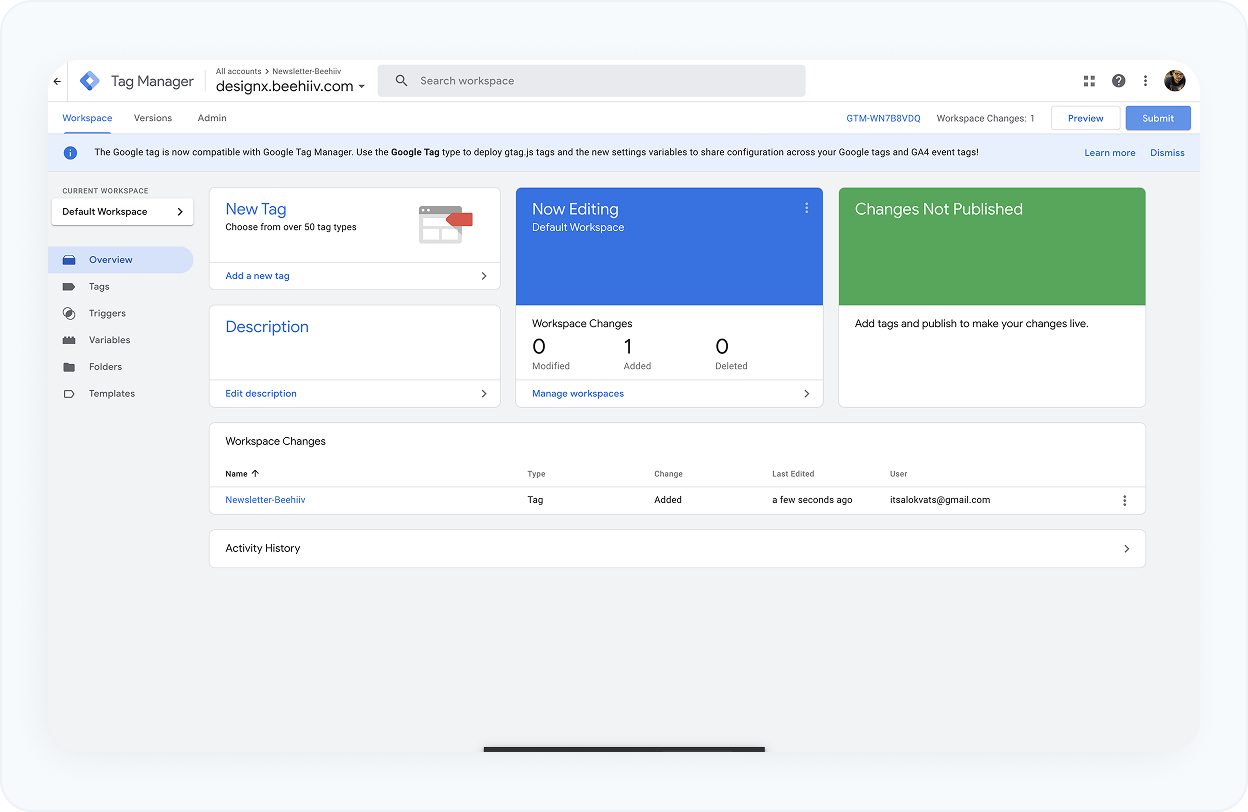
Task: Switch to the Admin tab
Action: point(212,118)
